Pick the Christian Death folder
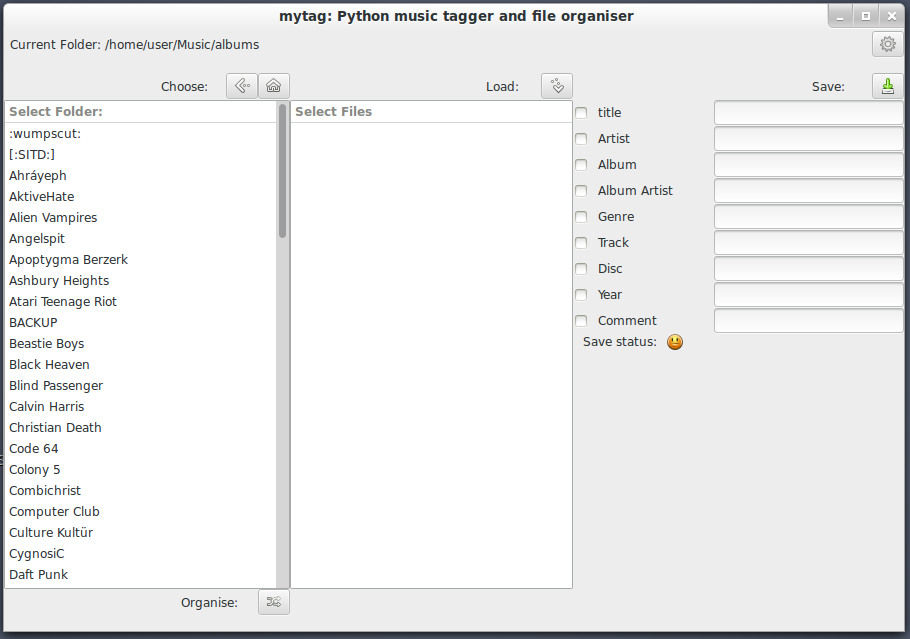This screenshot has height=639, width=910. 140,428
